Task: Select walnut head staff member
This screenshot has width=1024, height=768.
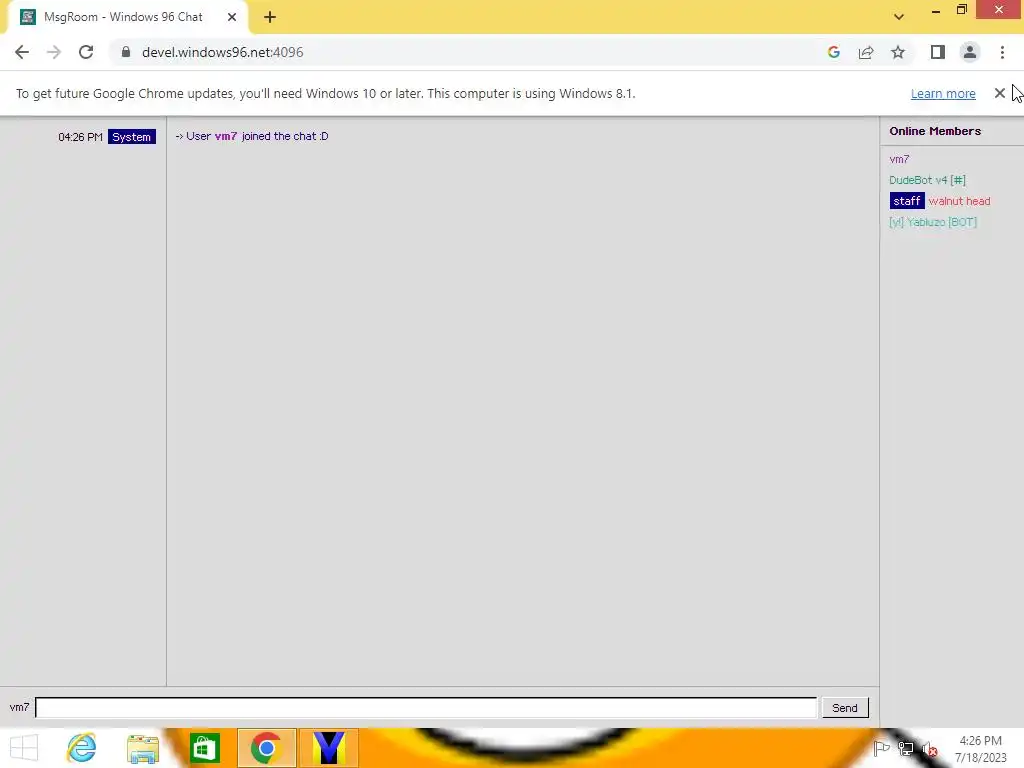Action: click(x=959, y=200)
